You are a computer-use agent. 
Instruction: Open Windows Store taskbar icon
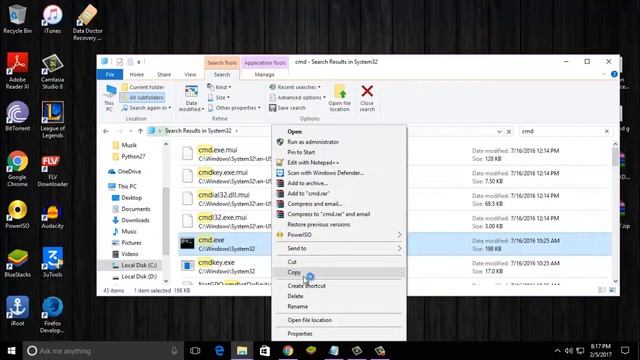(x=264, y=351)
